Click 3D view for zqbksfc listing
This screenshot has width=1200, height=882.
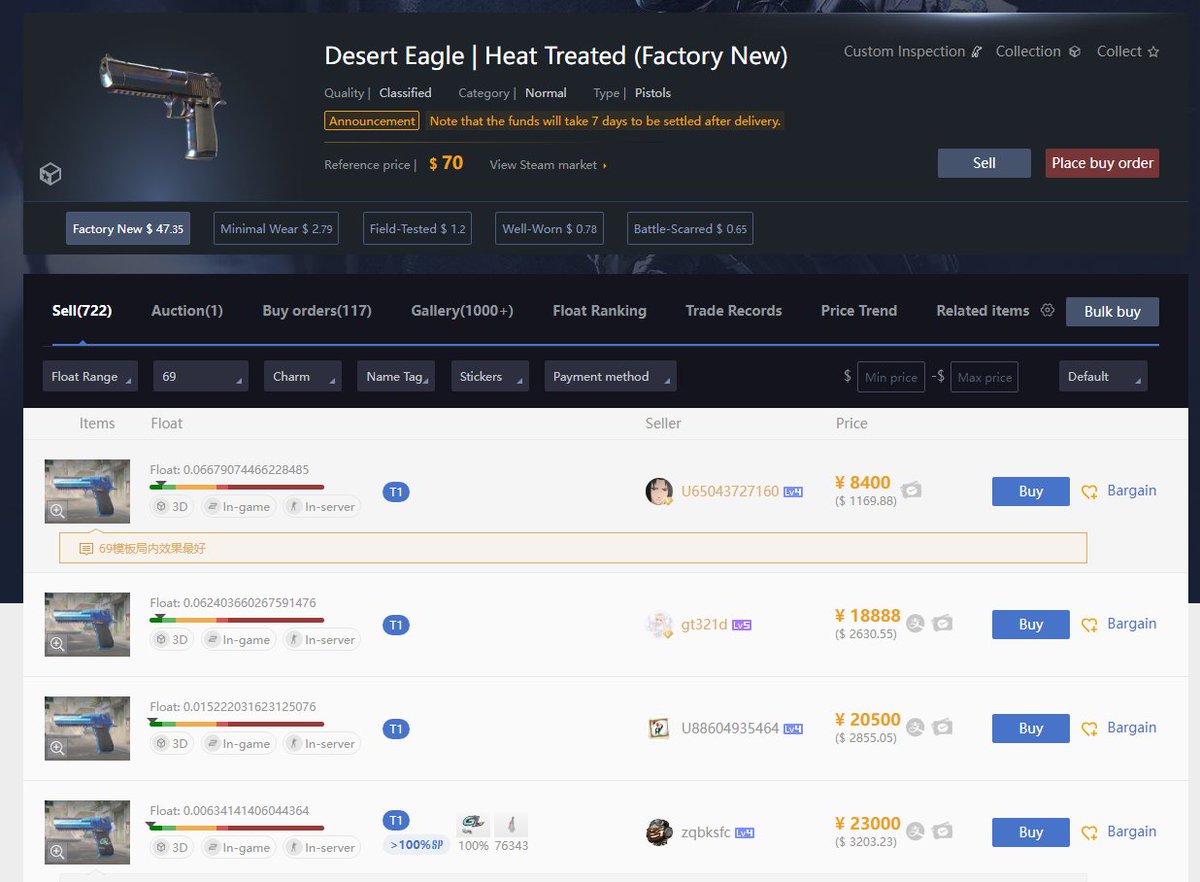[x=171, y=848]
